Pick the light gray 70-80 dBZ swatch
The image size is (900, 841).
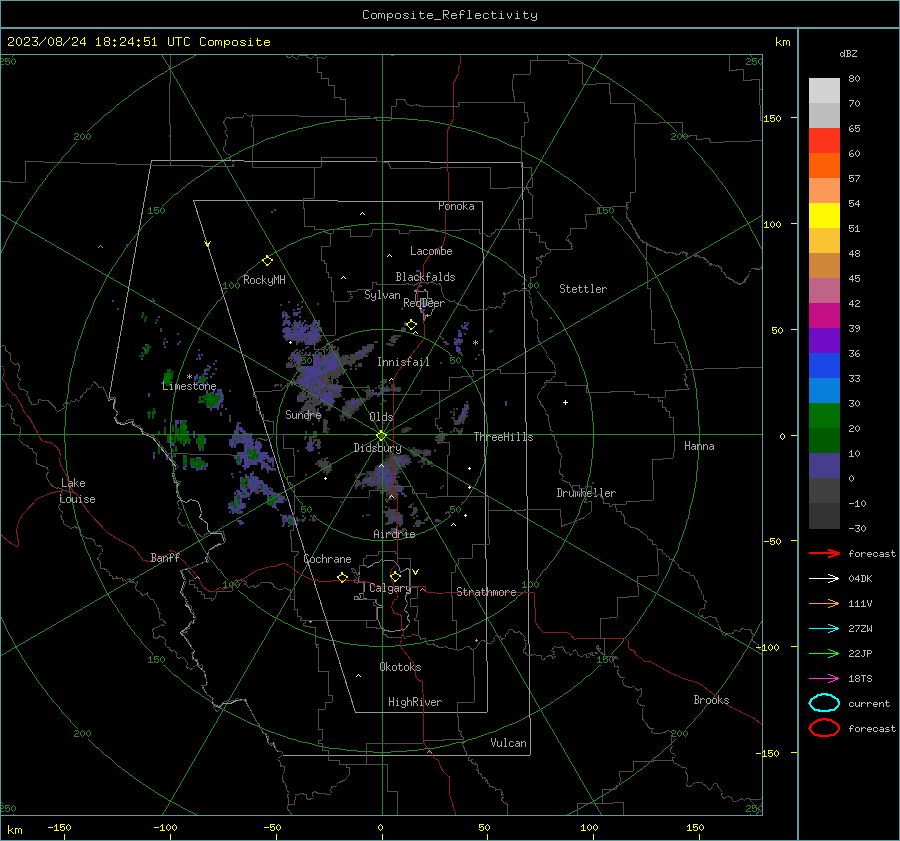tap(824, 91)
